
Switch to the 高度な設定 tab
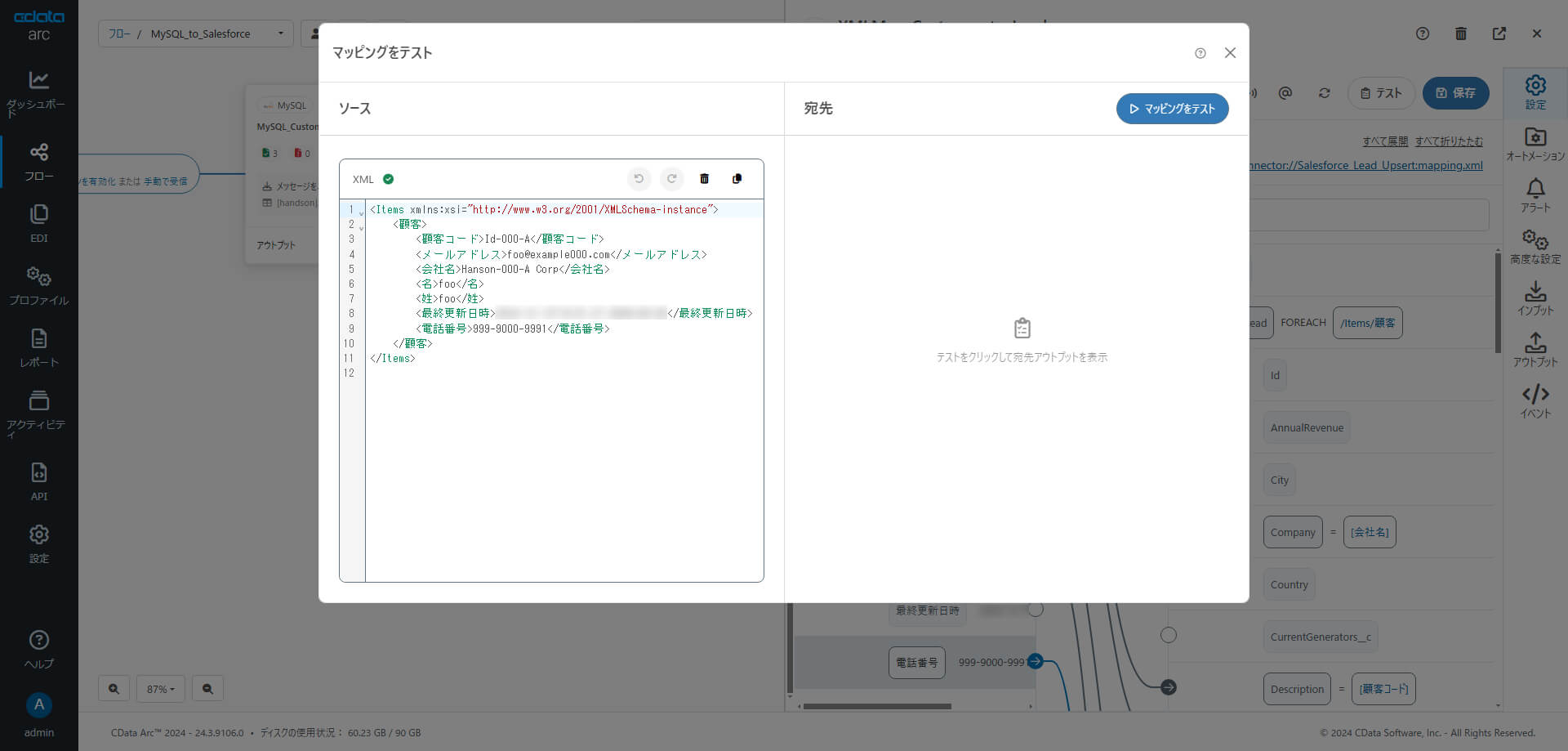pyautogui.click(x=1535, y=248)
